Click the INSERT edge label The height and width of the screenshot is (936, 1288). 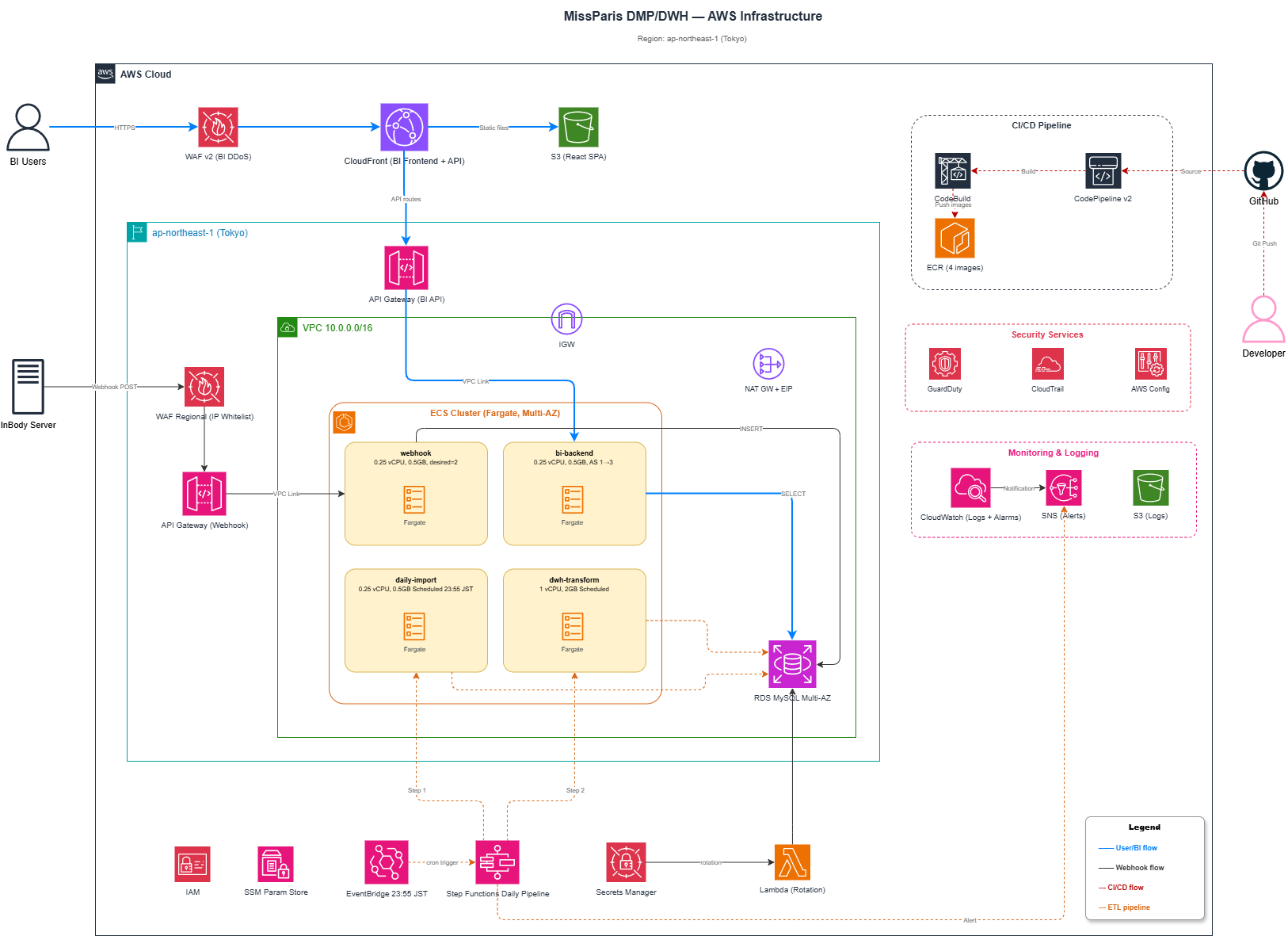click(x=751, y=429)
